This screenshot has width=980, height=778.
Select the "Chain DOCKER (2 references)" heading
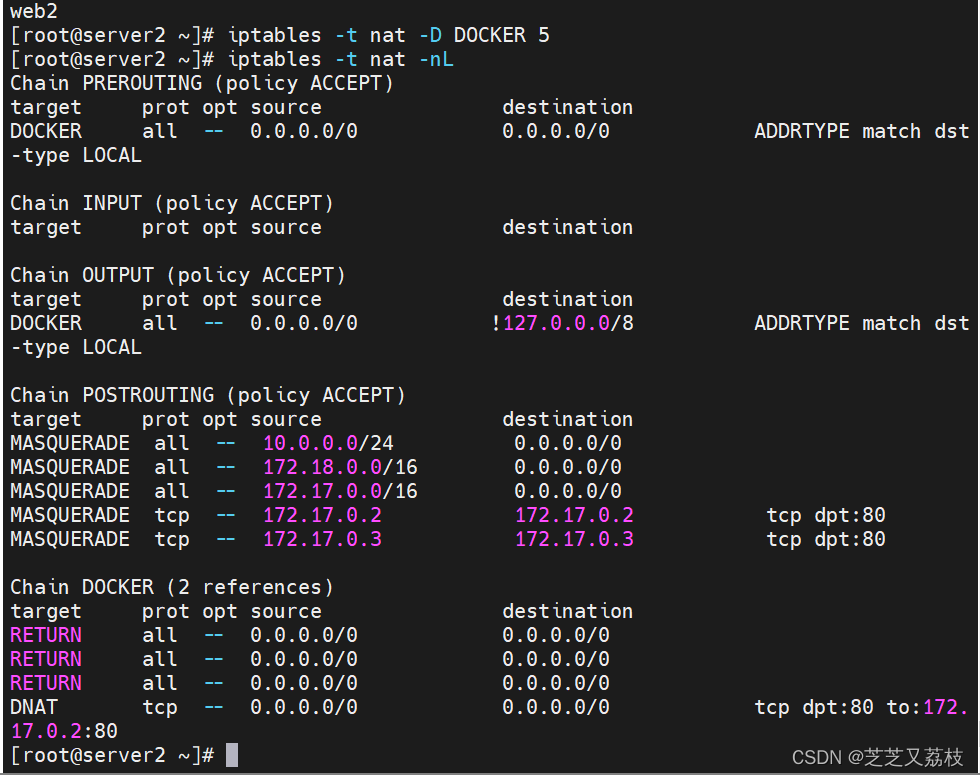[172, 587]
